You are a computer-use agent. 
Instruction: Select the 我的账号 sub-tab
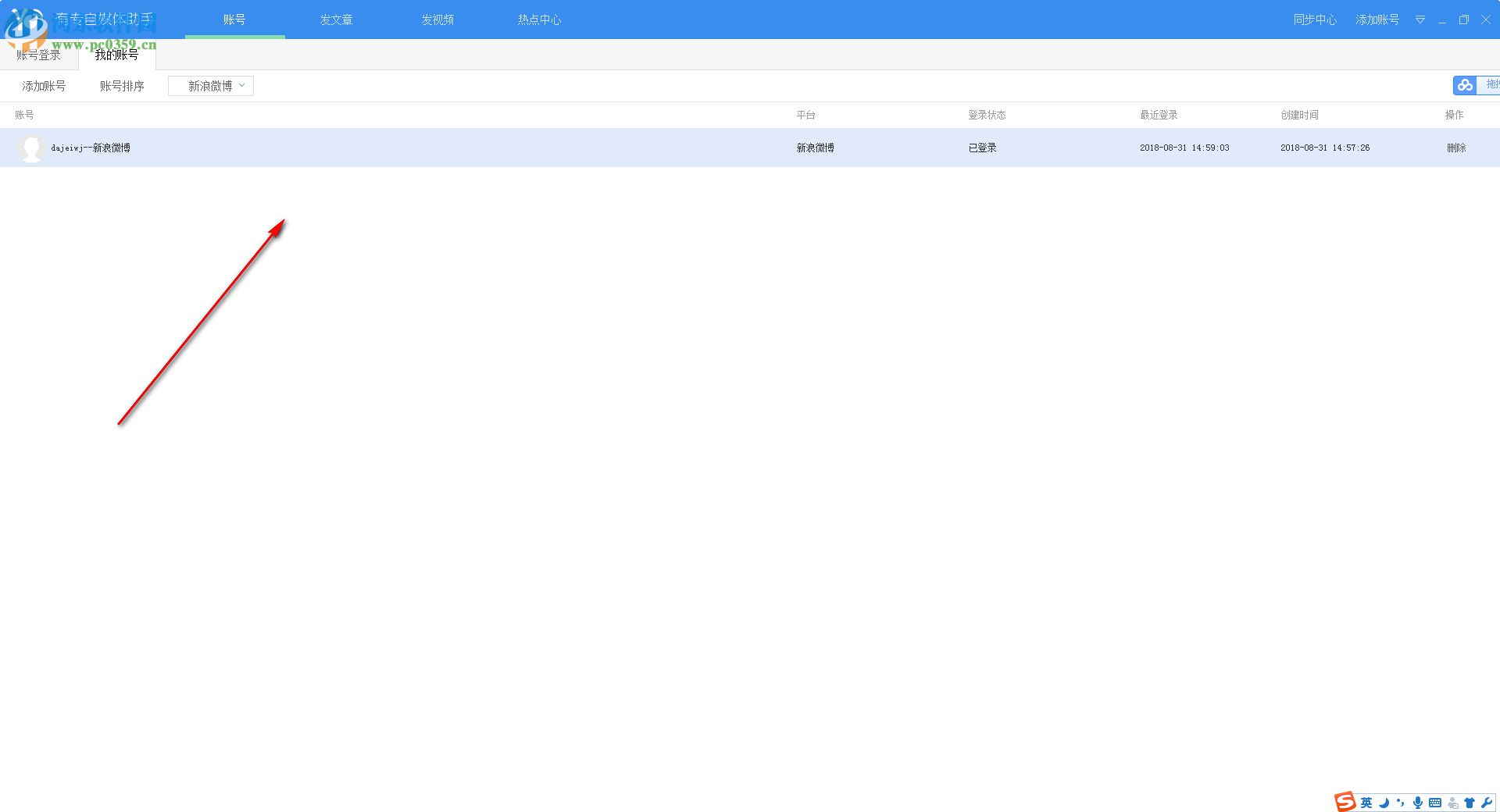pos(117,55)
